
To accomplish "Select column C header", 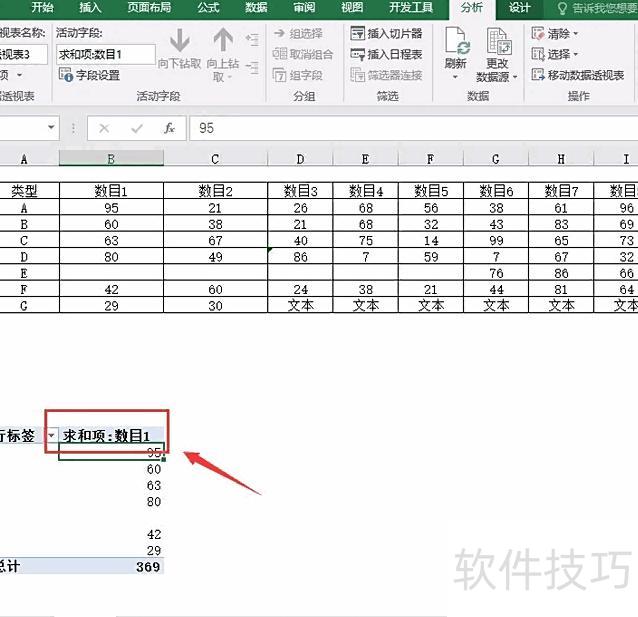I will coord(215,159).
